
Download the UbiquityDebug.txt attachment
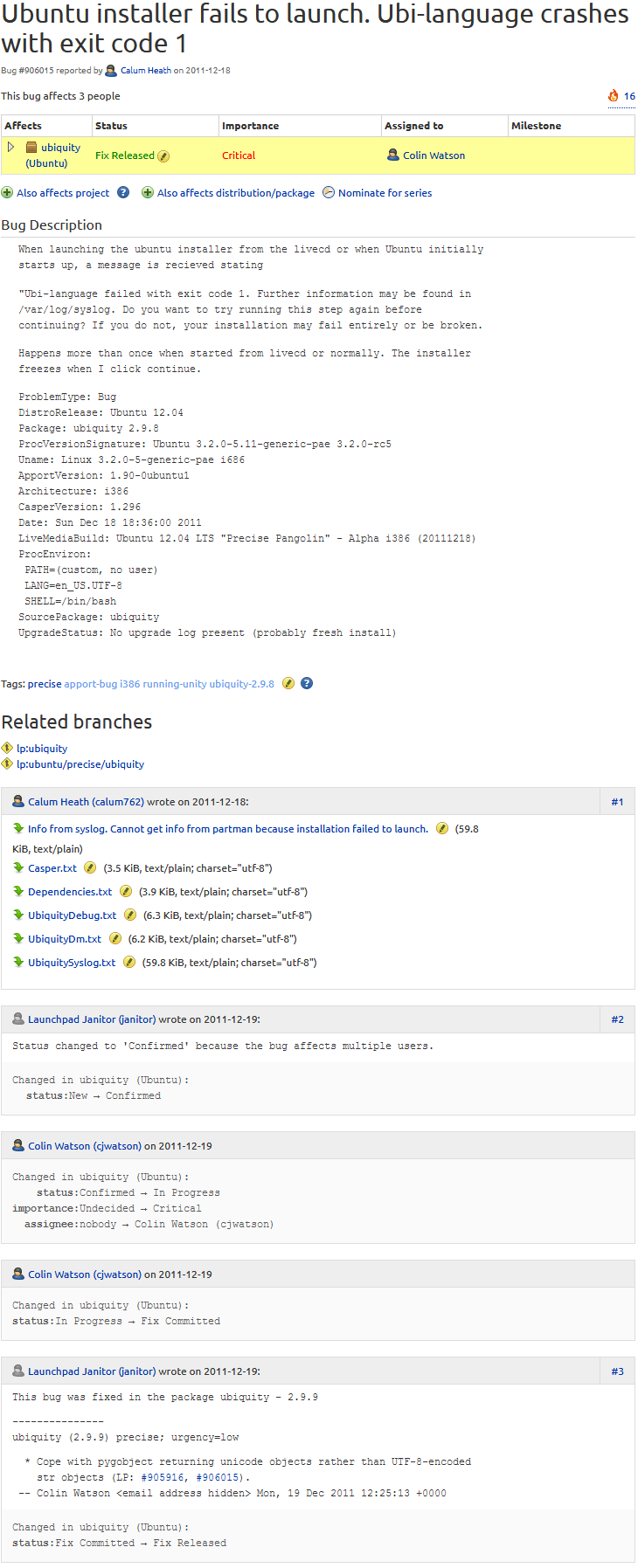click(72, 915)
